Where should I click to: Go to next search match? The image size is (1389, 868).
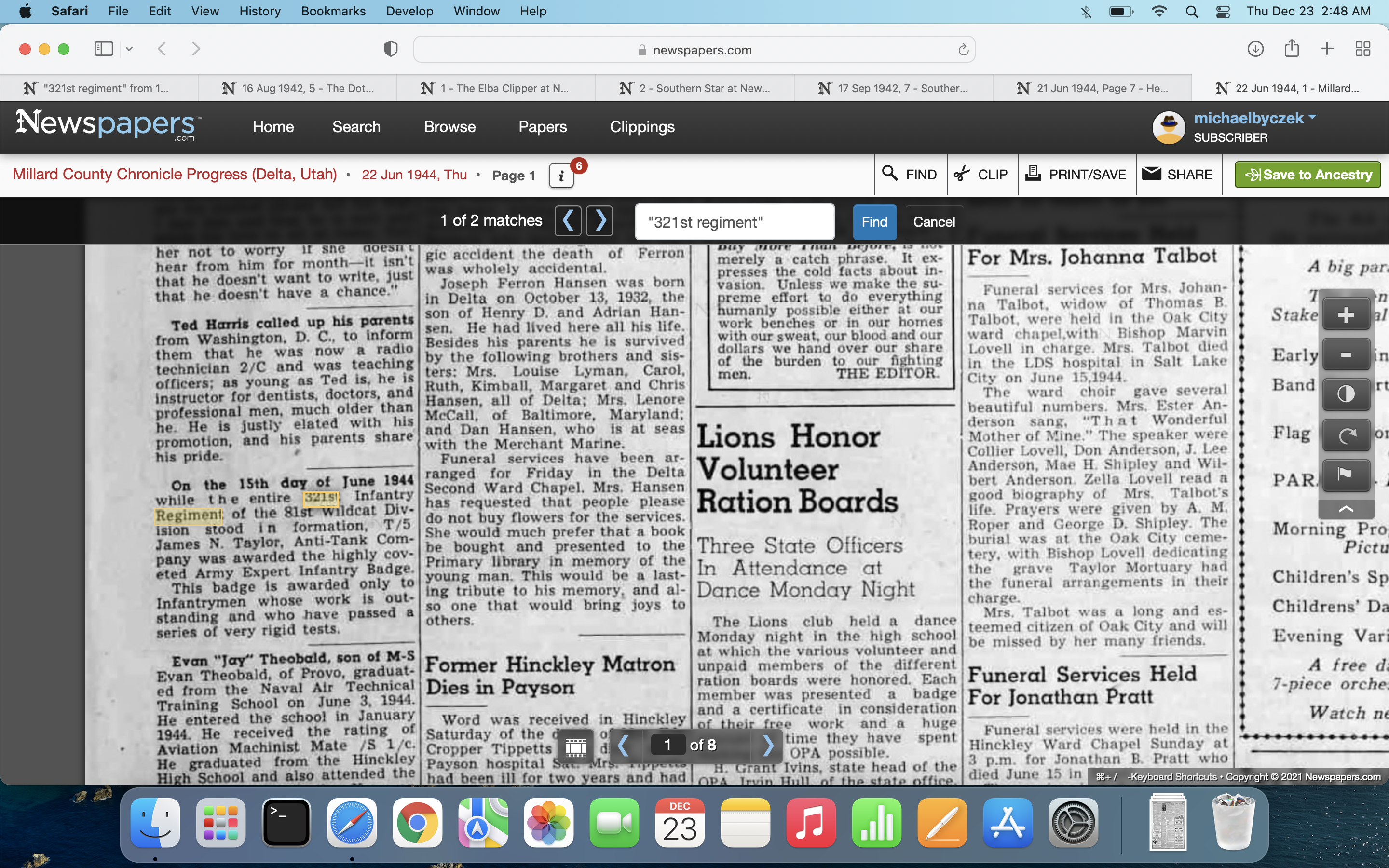(x=600, y=221)
